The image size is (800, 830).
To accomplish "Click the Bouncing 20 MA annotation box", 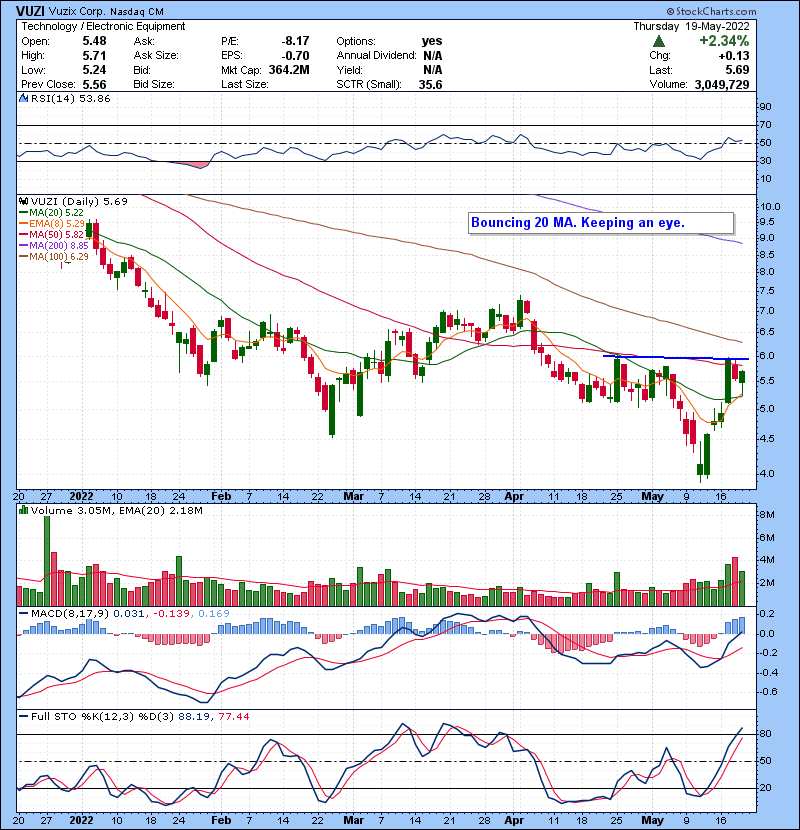I will click(601, 223).
